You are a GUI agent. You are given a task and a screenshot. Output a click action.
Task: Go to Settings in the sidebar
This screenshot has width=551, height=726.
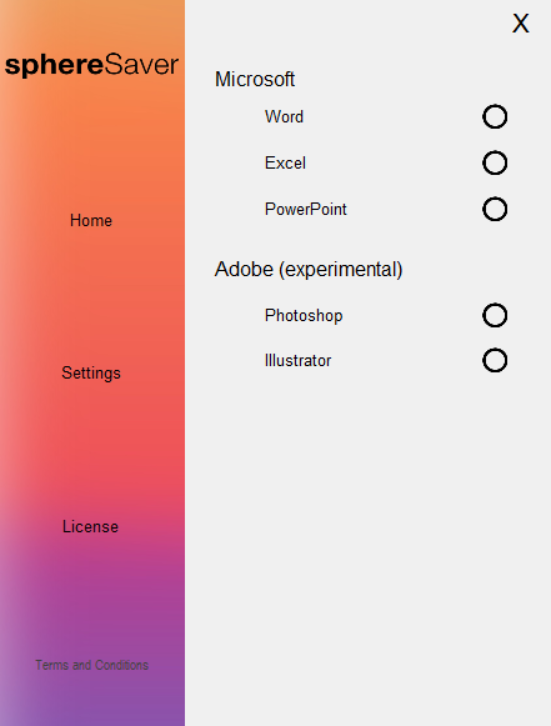91,373
